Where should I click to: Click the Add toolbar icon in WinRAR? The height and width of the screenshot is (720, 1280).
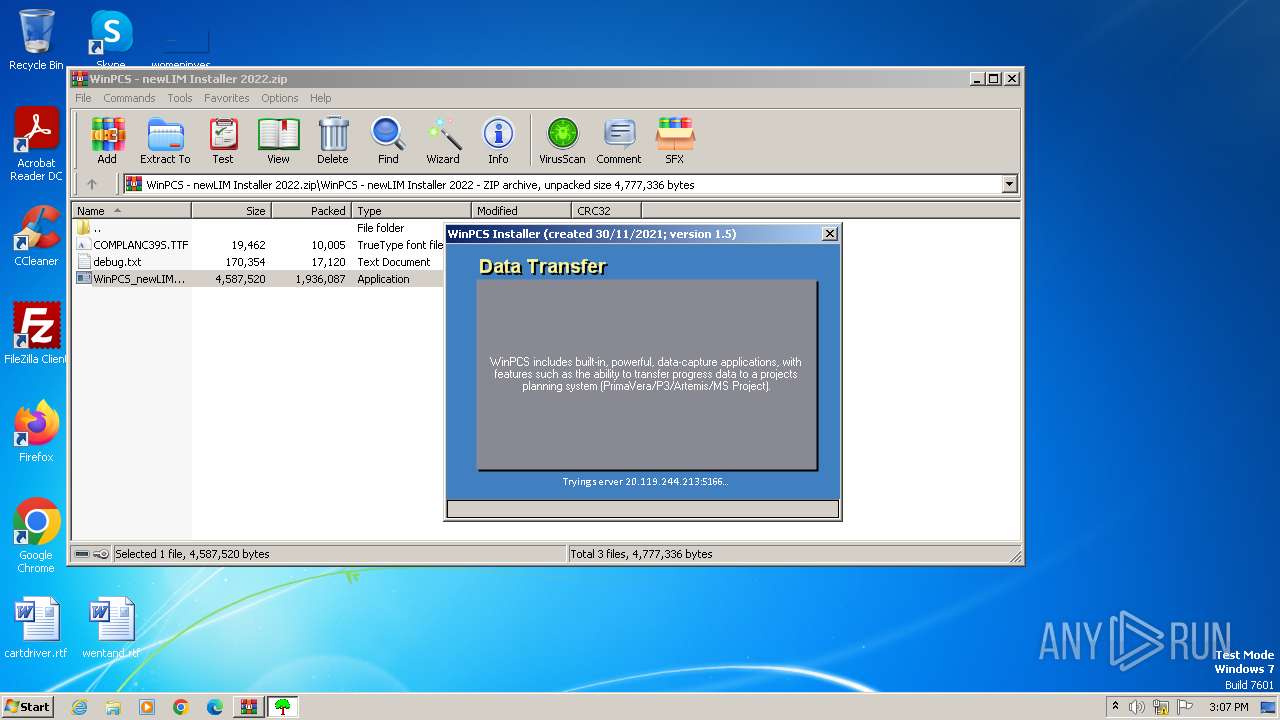tap(107, 141)
